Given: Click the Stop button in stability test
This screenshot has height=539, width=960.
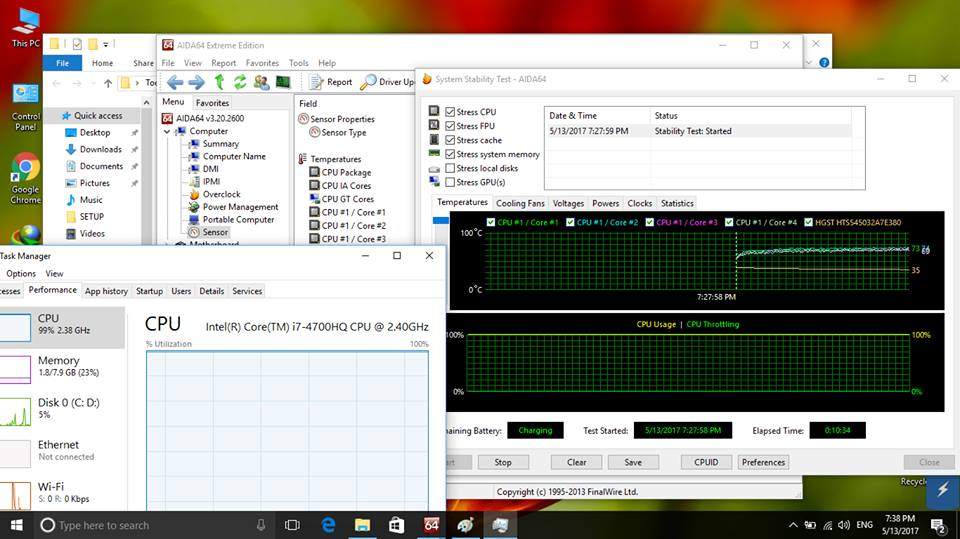Looking at the screenshot, I should 503,462.
